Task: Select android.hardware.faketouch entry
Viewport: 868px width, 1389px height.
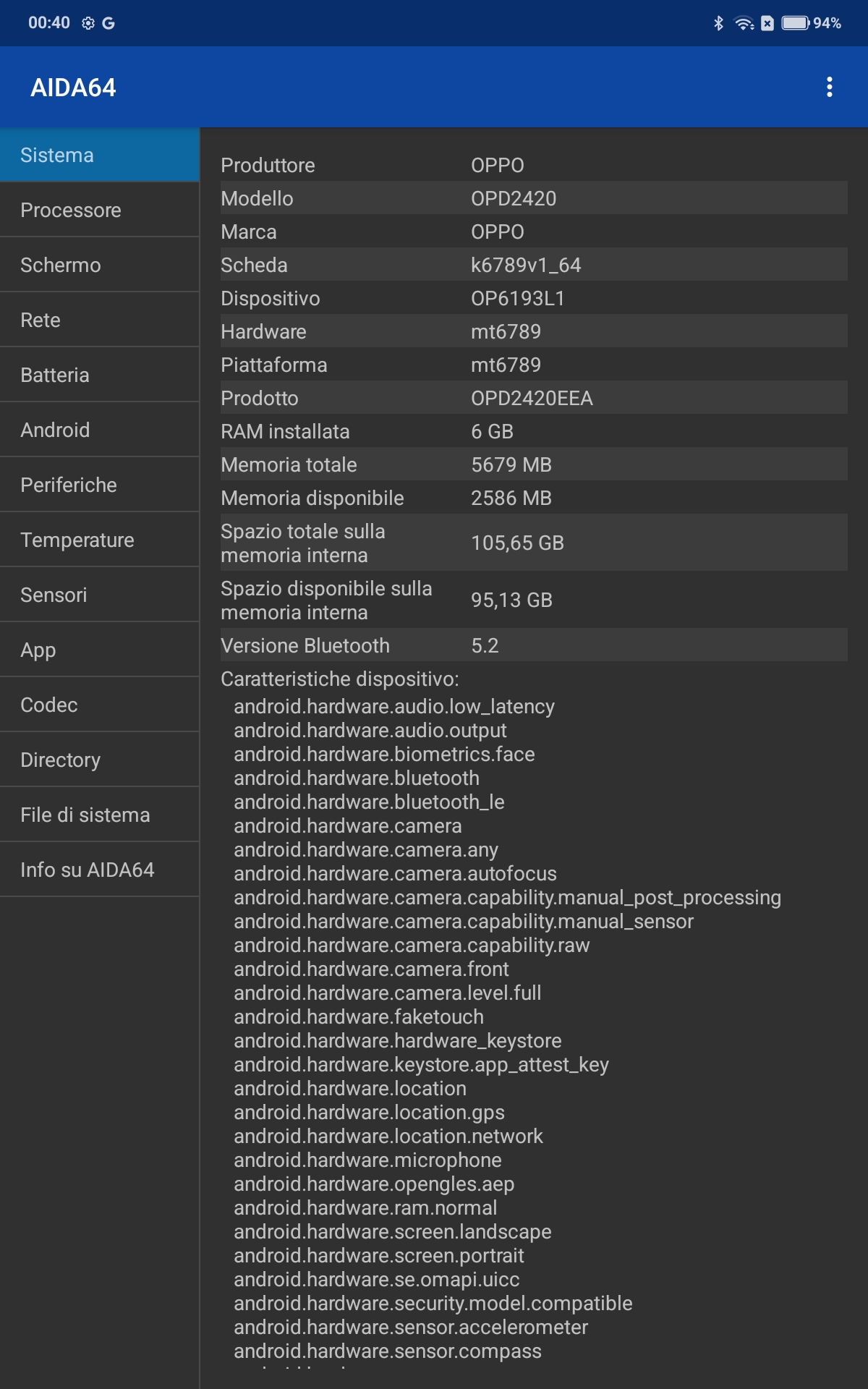Action: (x=359, y=1016)
